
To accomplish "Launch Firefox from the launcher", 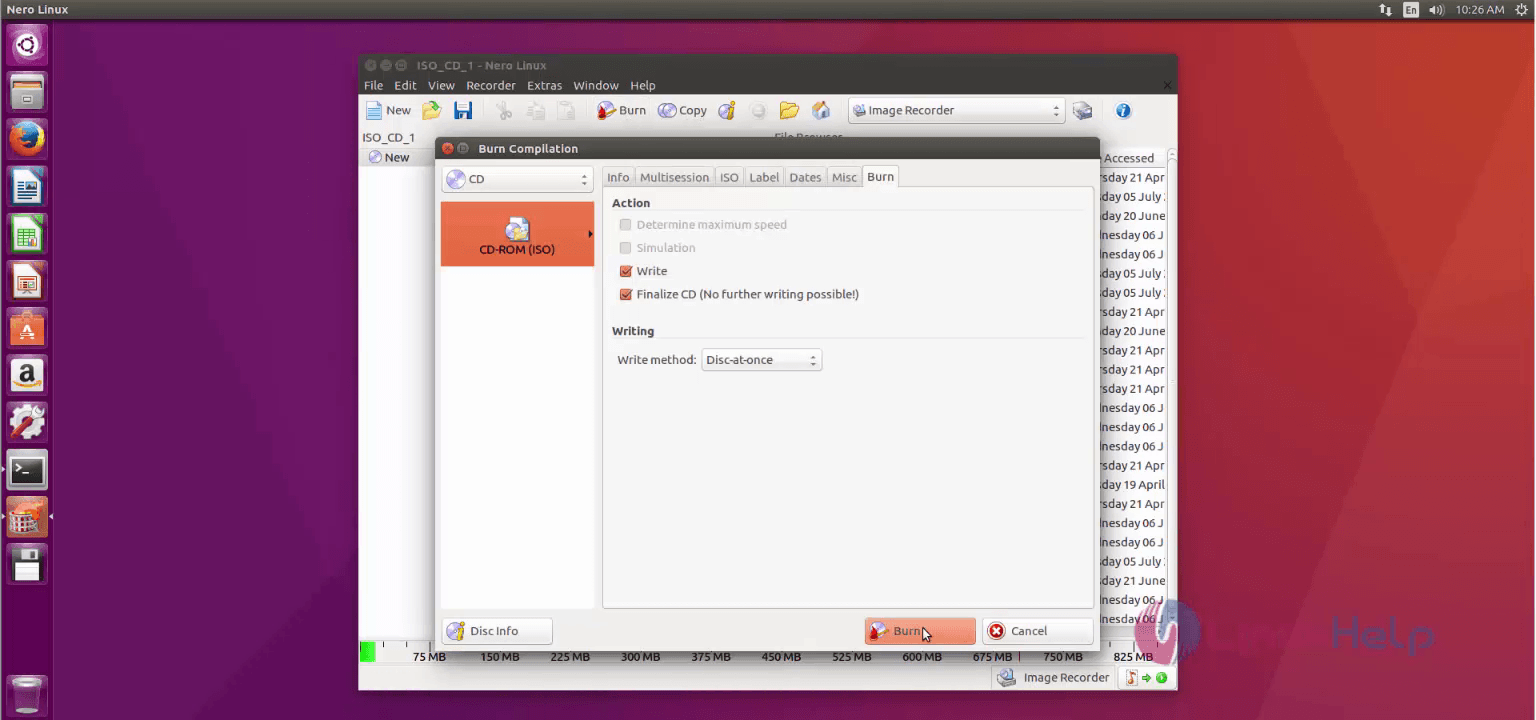I will 27,139.
